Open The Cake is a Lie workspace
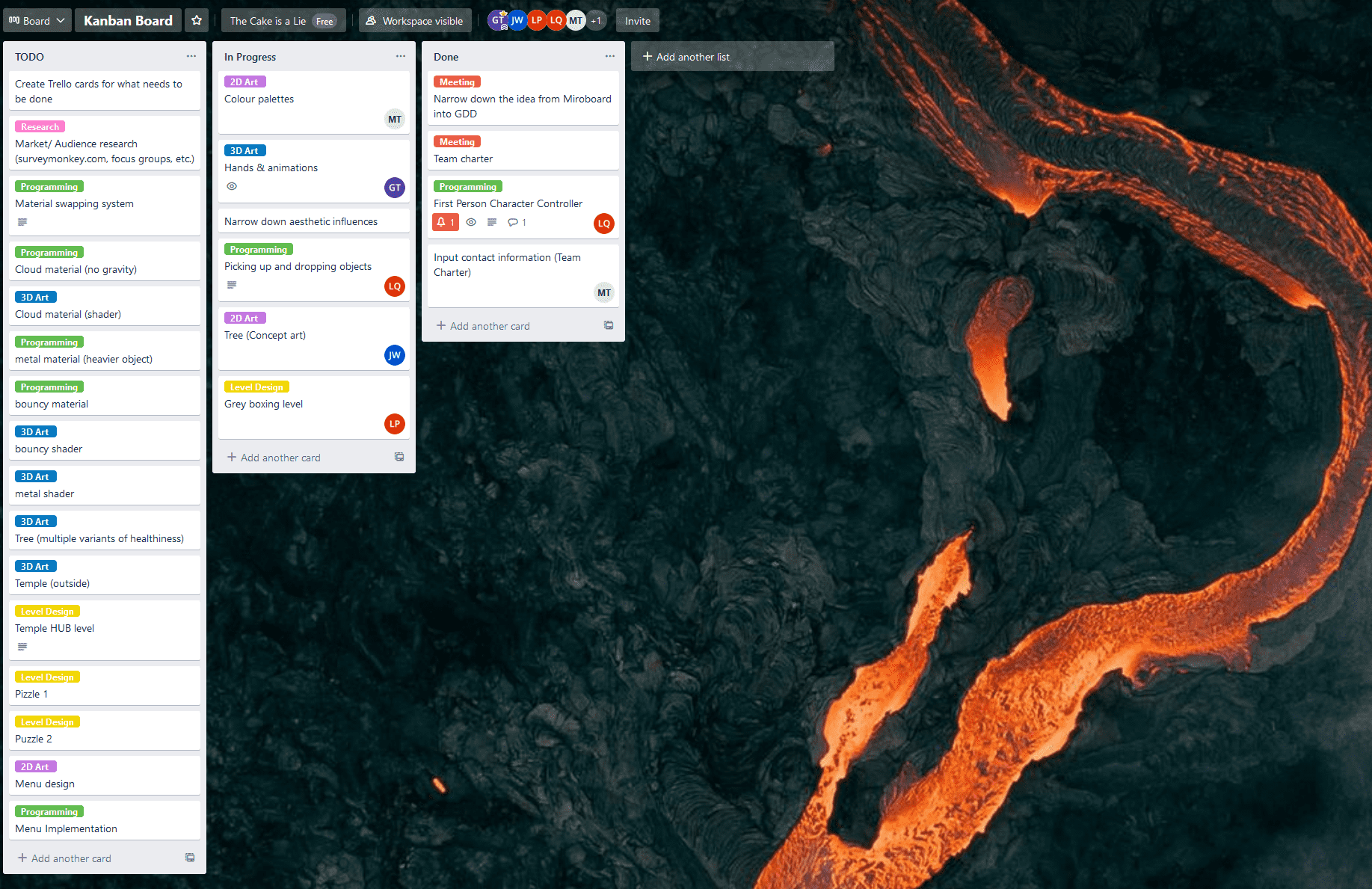Viewport: 1372px width, 889px height. click(x=268, y=21)
